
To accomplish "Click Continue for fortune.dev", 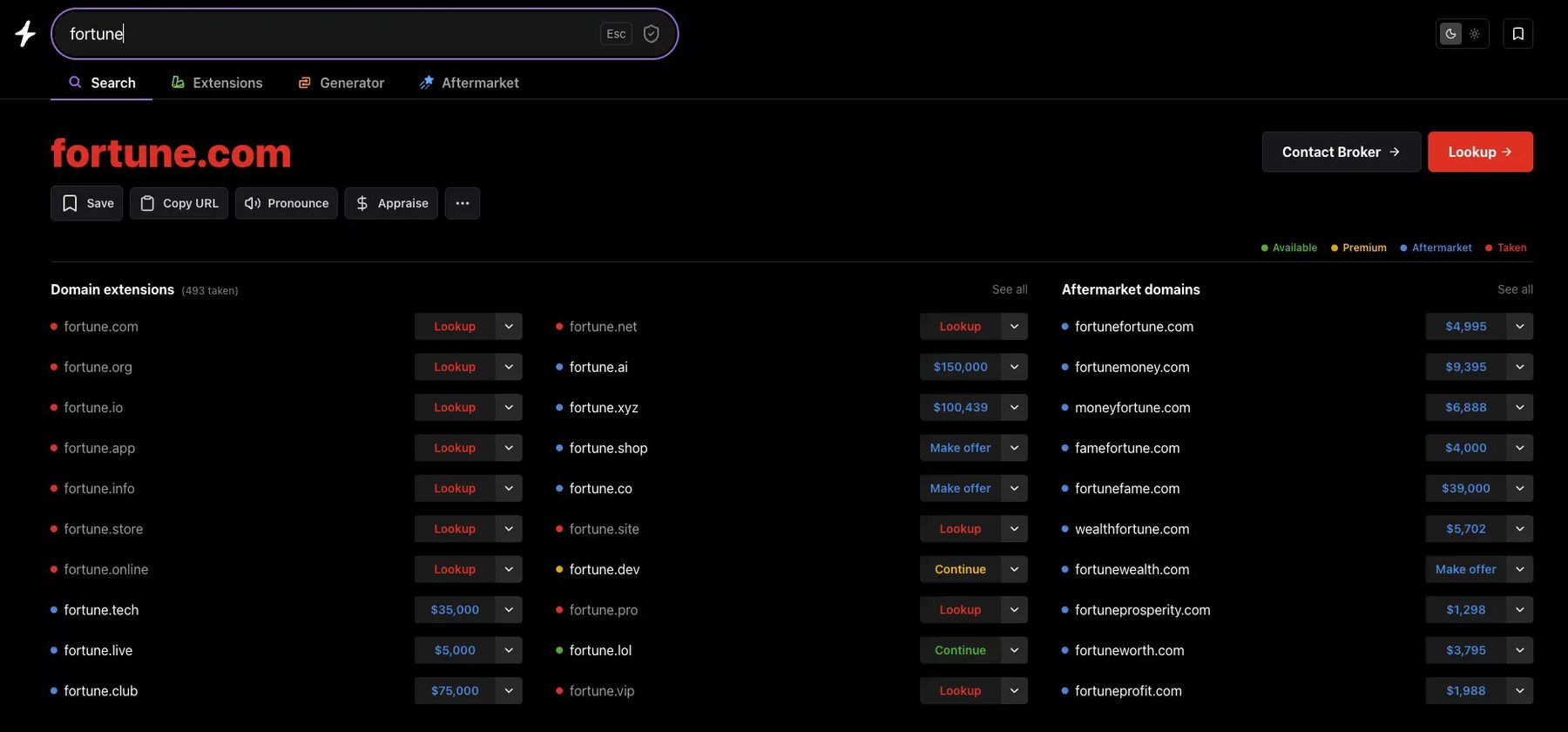I will (960, 570).
